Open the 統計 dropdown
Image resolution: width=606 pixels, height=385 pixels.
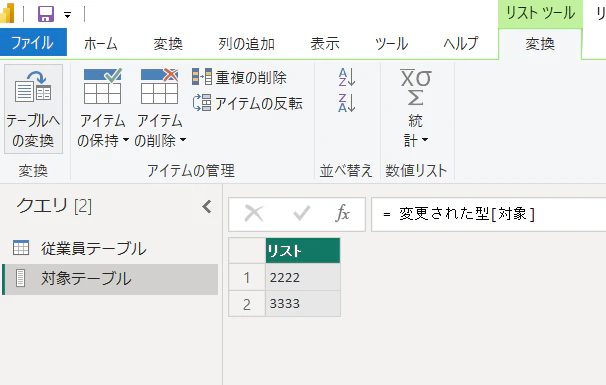click(x=416, y=108)
